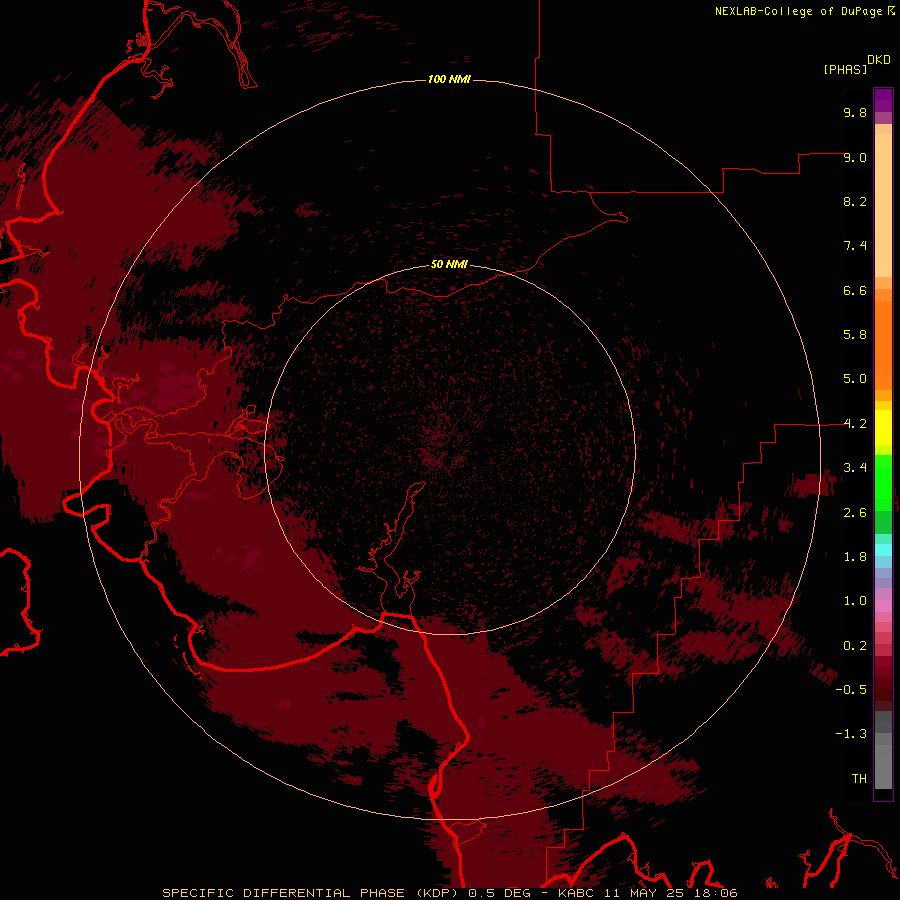Screen dimensions: 900x900
Task: Click the TH threshold label
Action: 859,779
